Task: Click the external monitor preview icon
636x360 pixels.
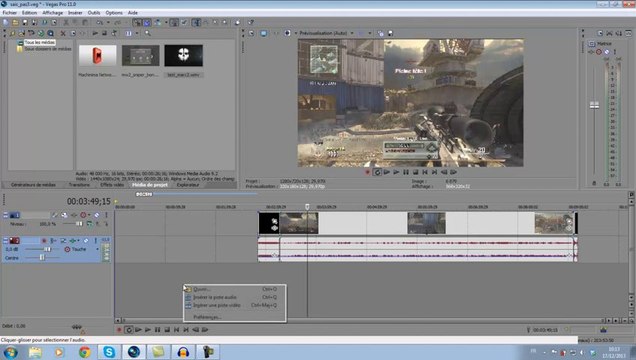Action: (264, 33)
